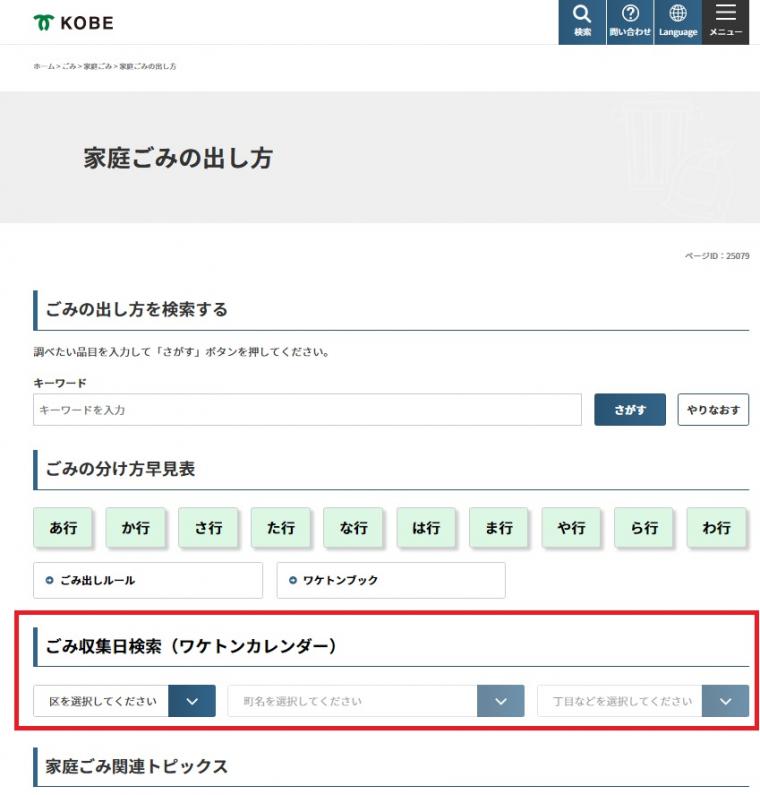The width and height of the screenshot is (760, 795).
Task: Select the さ行 index button
Action: tap(208, 528)
